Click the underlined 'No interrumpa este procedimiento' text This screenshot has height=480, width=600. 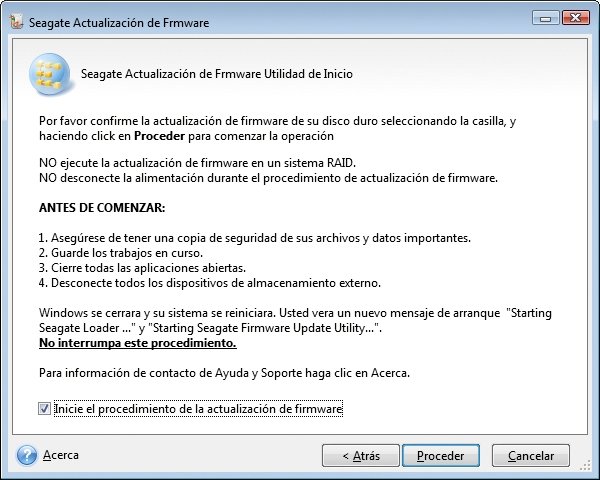pos(138,343)
